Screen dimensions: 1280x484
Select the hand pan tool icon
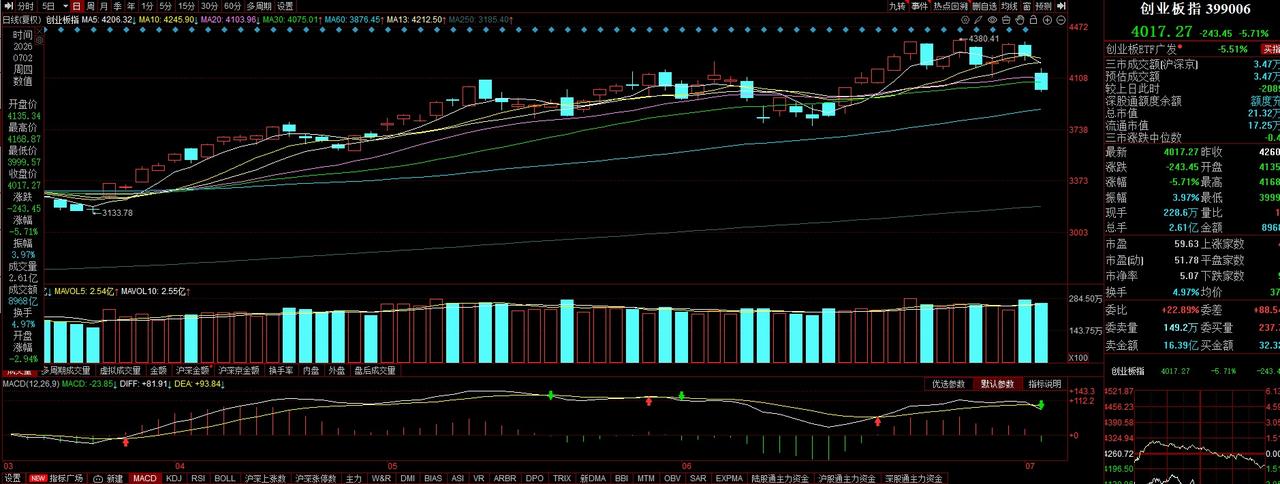(x=1020, y=20)
